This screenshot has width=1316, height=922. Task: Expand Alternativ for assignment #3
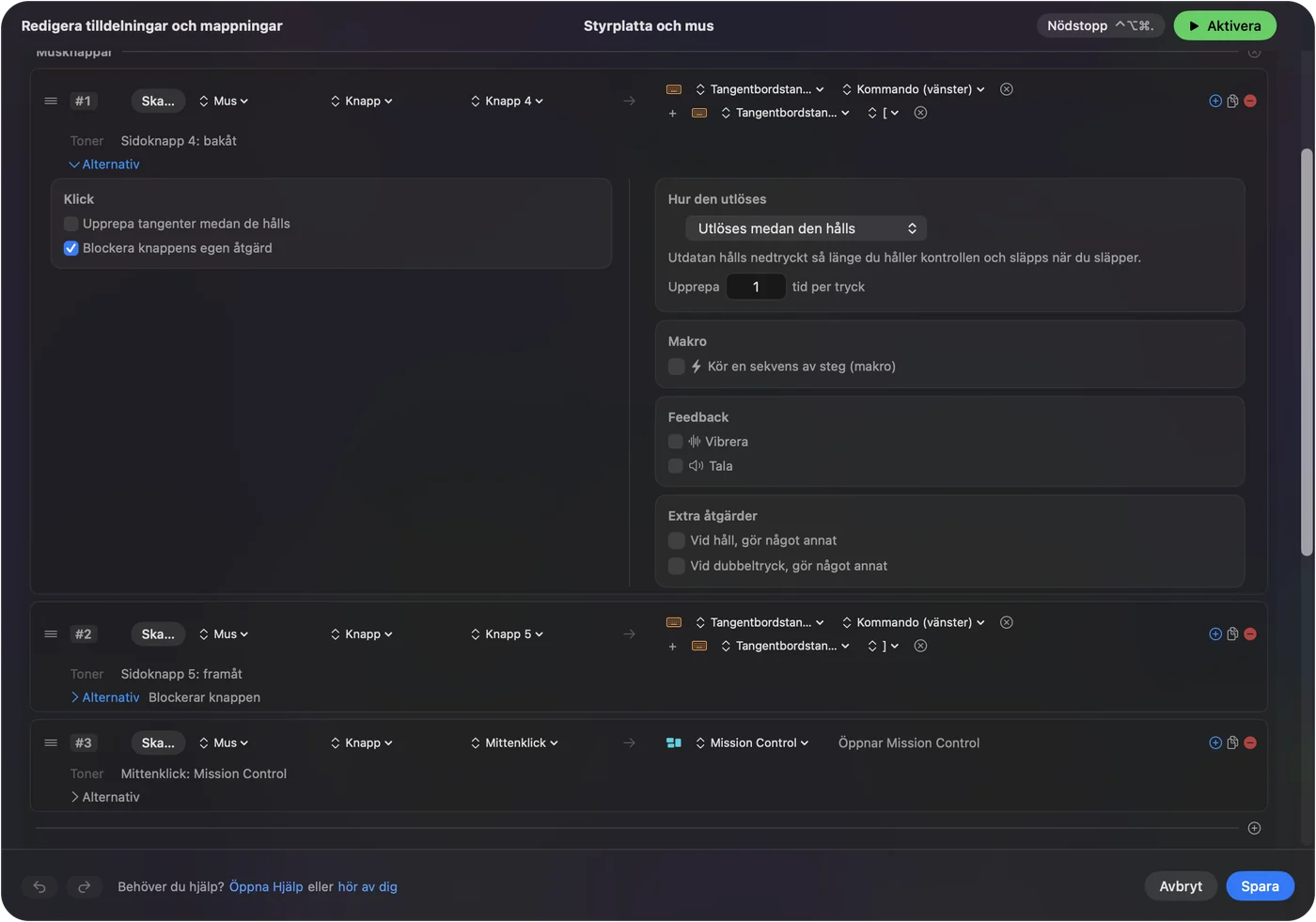pyautogui.click(x=104, y=797)
